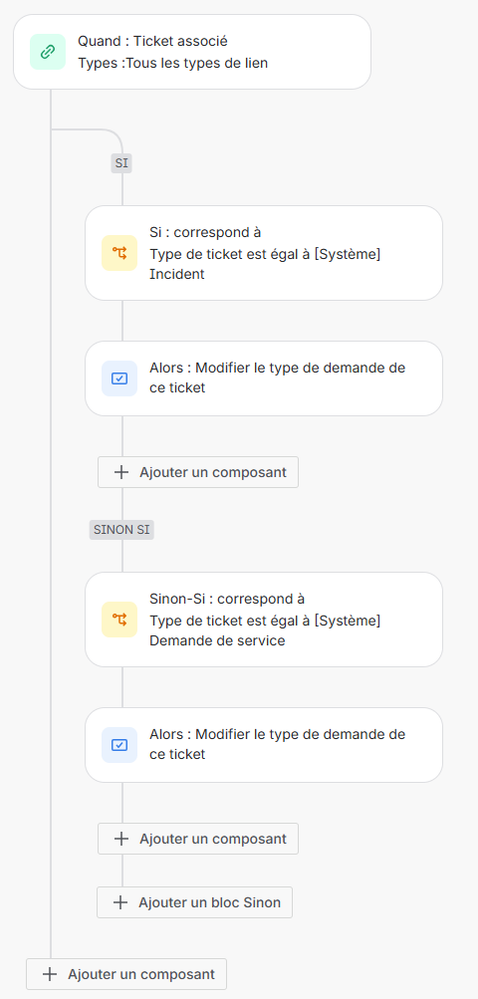Click the text Incident in Si condition
The height and width of the screenshot is (999, 478).
[x=177, y=274]
